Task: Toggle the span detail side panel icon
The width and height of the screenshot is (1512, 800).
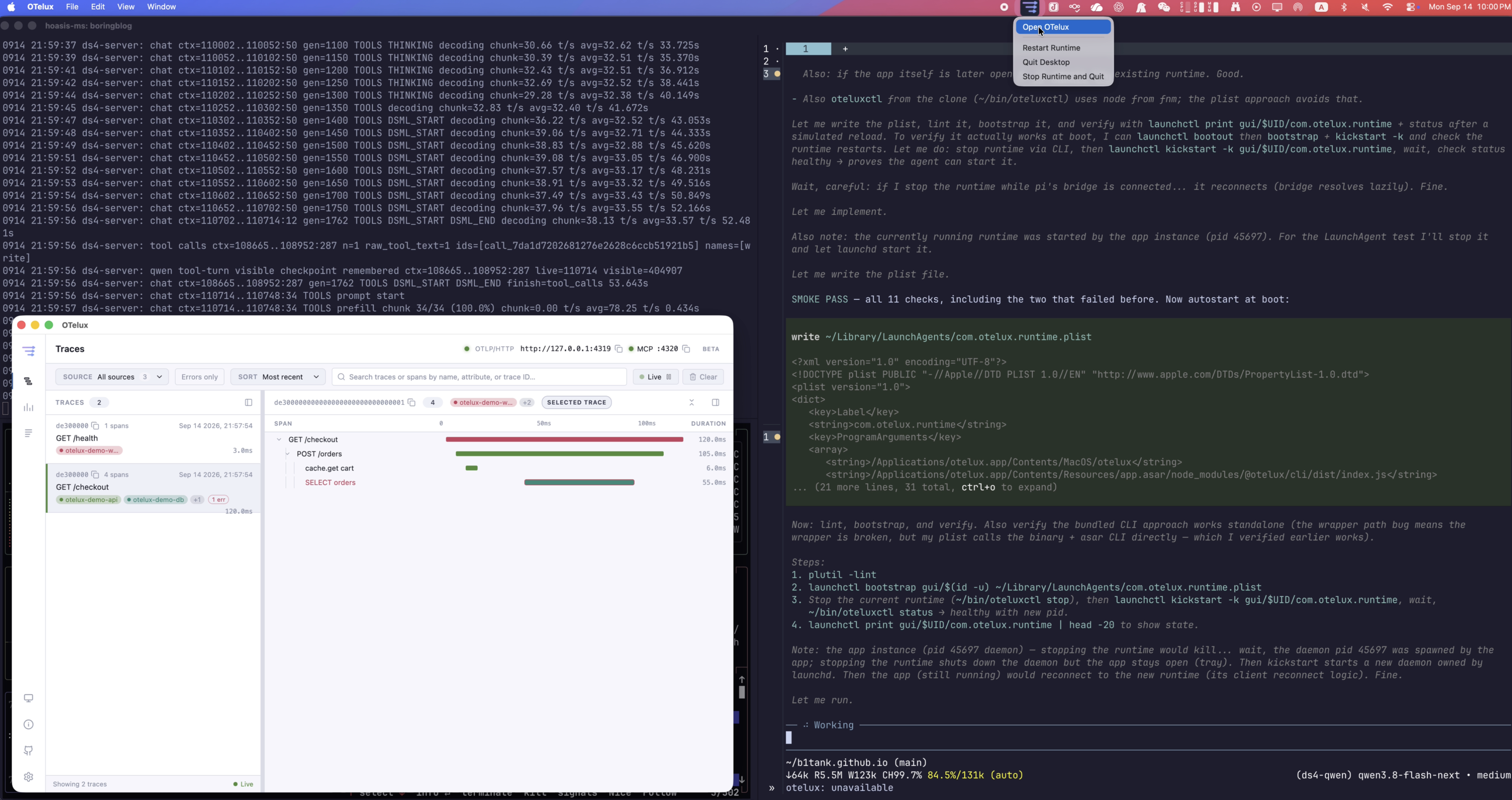Action: [716, 403]
